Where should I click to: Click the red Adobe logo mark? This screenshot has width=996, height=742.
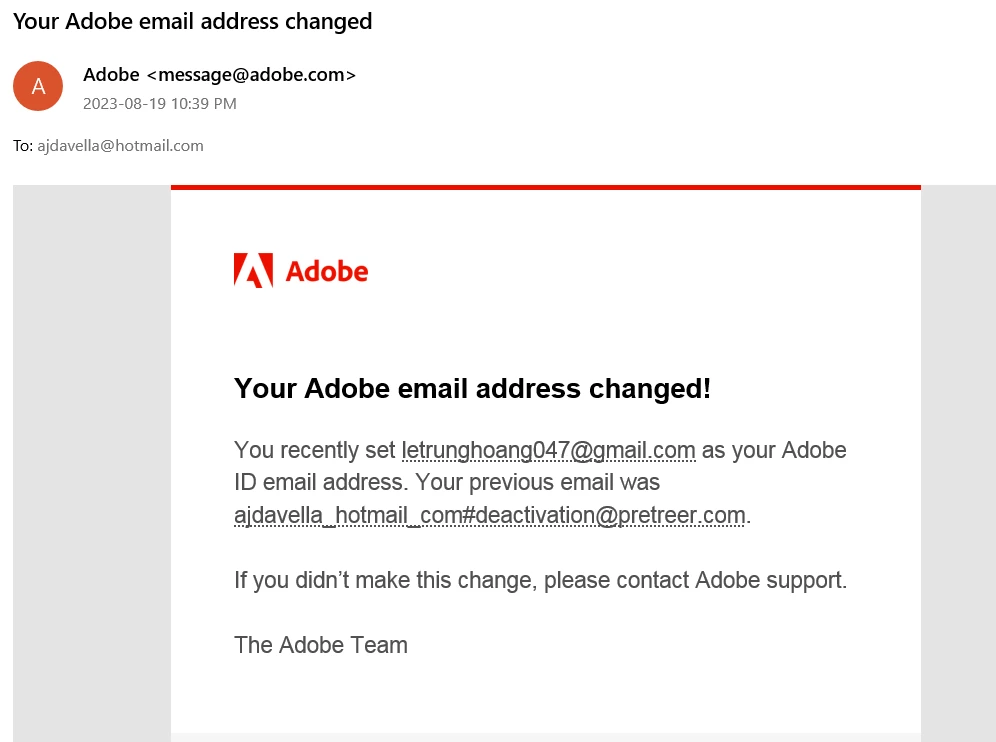pyautogui.click(x=253, y=271)
